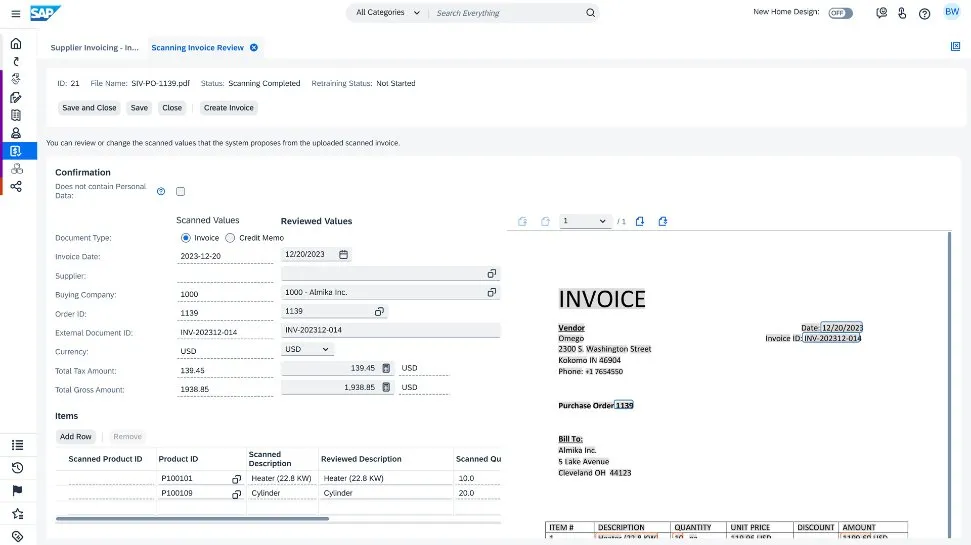Click the SAP logo

(45, 12)
